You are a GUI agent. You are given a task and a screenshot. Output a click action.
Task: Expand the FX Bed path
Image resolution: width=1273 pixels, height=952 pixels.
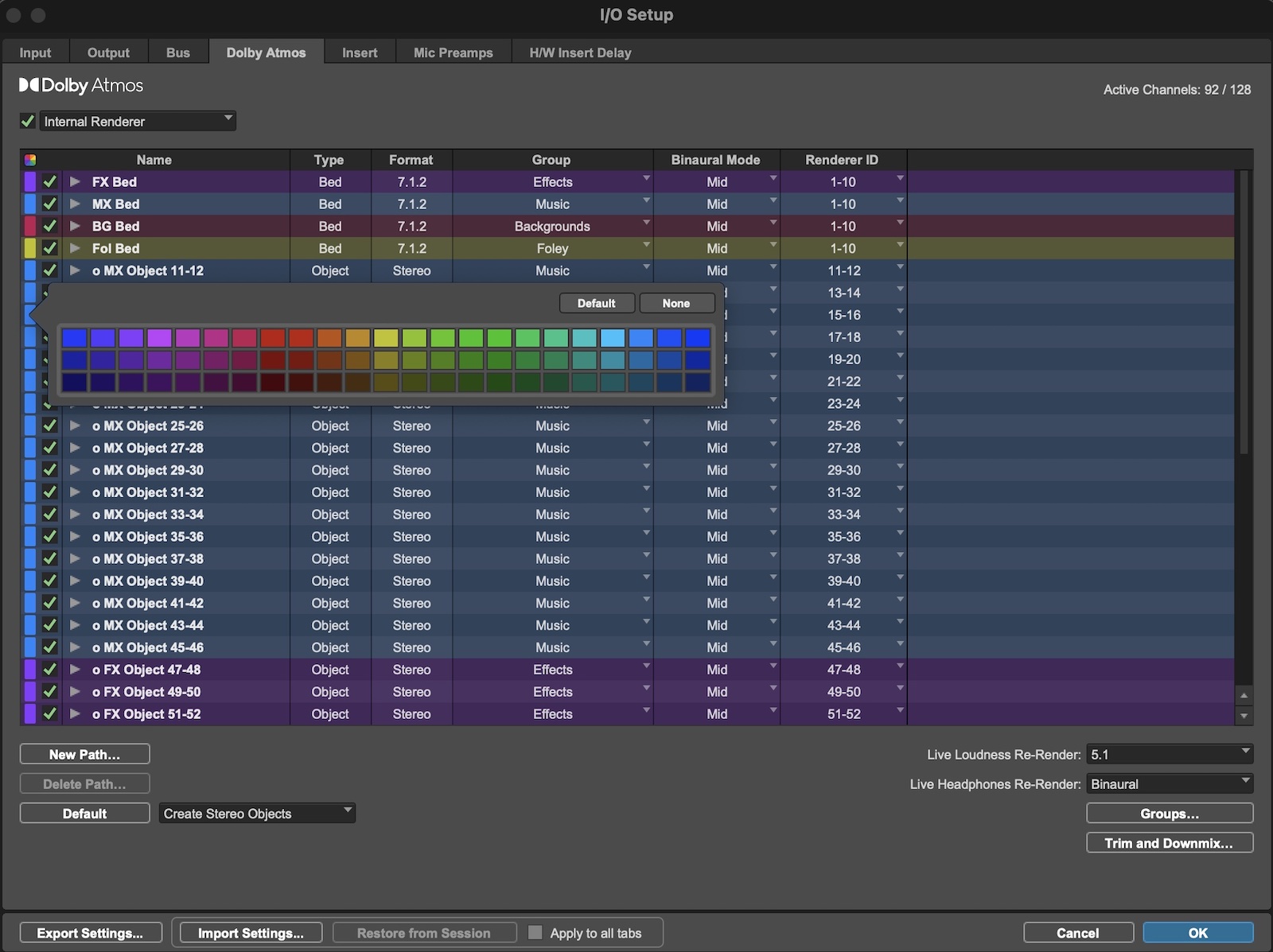coord(75,181)
